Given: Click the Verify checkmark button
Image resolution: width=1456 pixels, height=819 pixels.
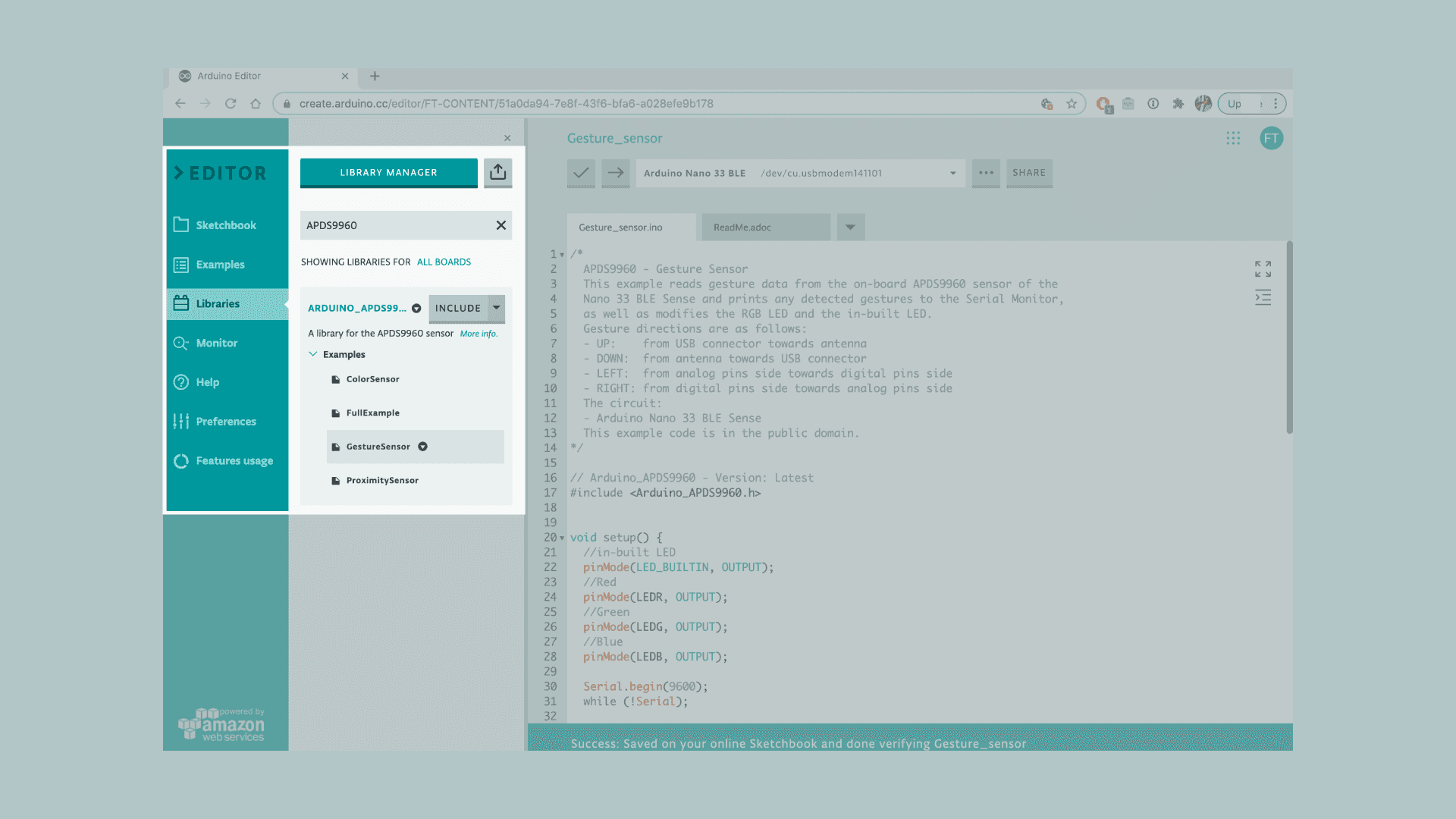Looking at the screenshot, I should pos(581,173).
